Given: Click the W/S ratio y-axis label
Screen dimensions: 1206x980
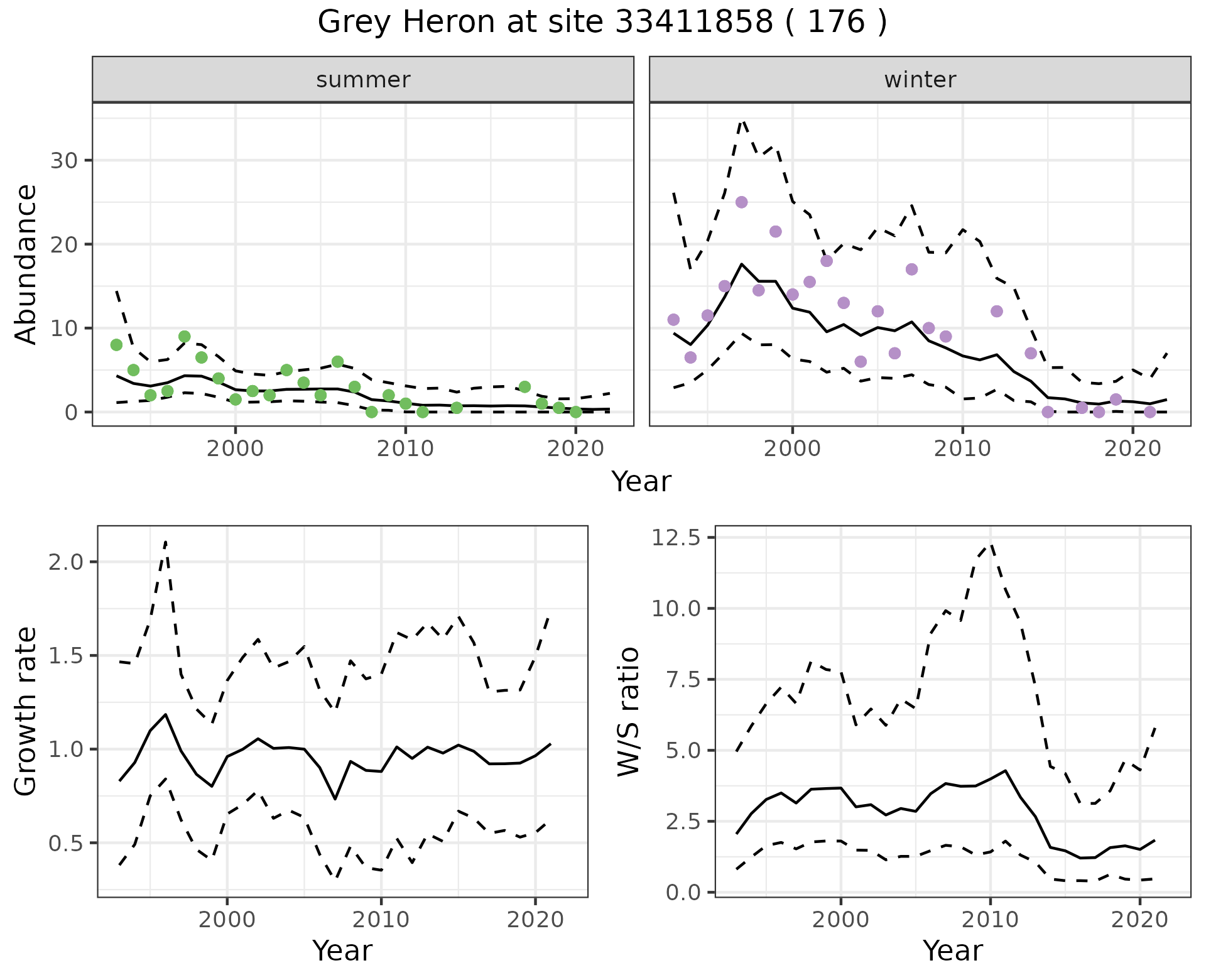Looking at the screenshot, I should 628,711.
